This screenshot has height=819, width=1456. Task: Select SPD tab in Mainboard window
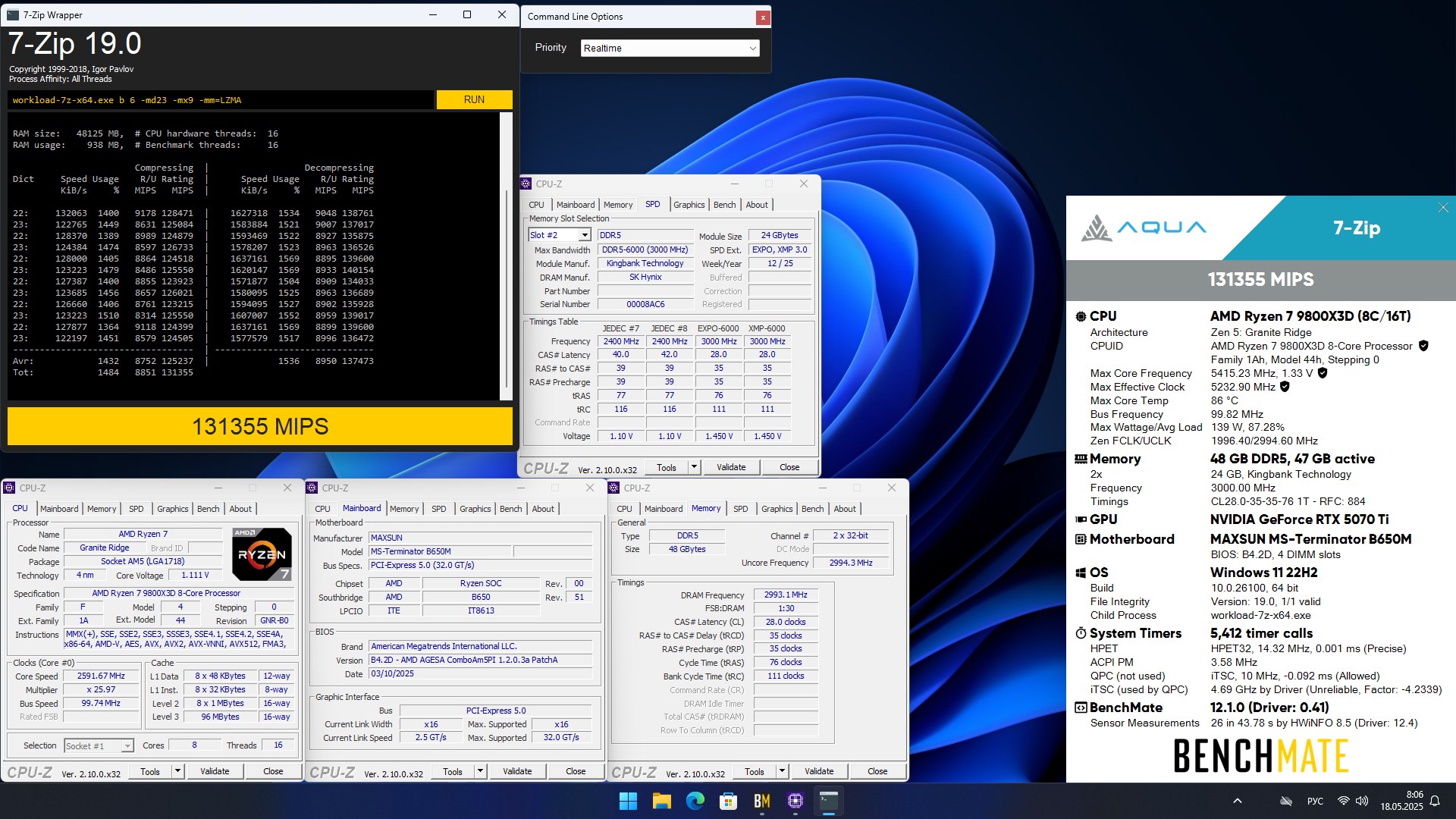point(438,509)
